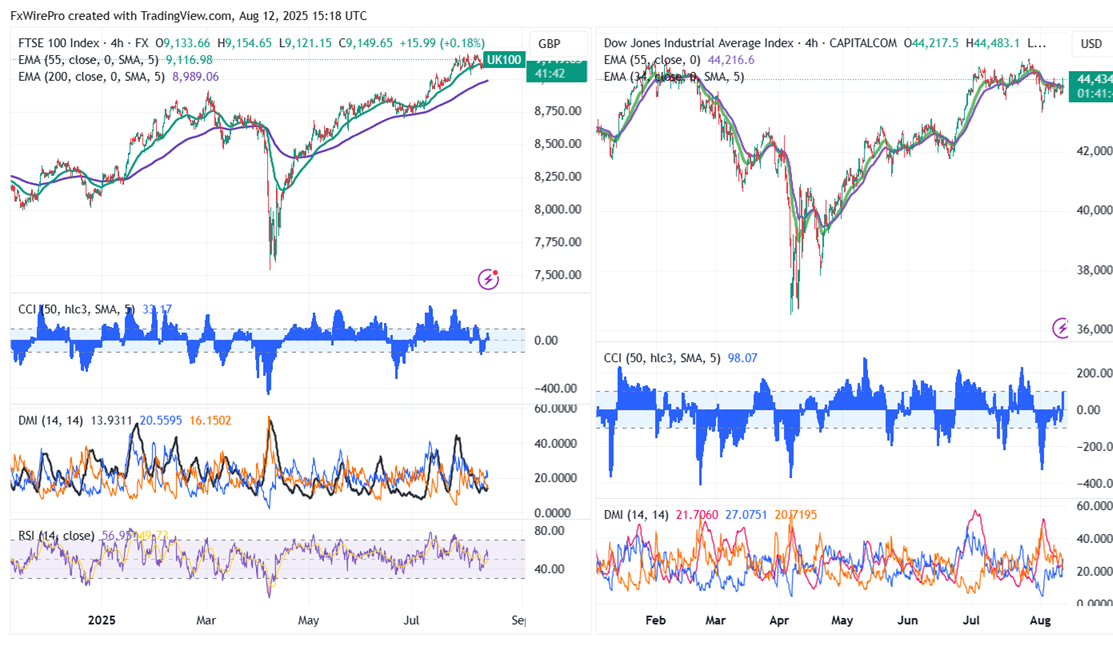Click the Dow Jones high value H44,483.1
Image resolution: width=1113 pixels, height=648 pixels.
click(992, 43)
